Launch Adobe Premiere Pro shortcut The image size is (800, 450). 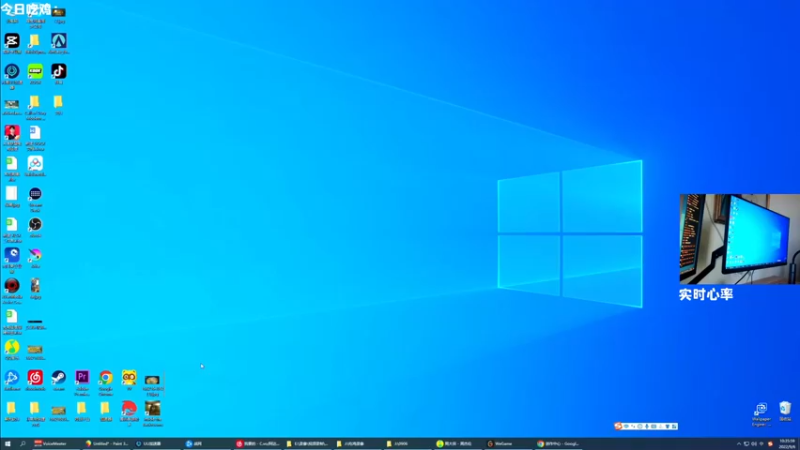pyautogui.click(x=82, y=378)
